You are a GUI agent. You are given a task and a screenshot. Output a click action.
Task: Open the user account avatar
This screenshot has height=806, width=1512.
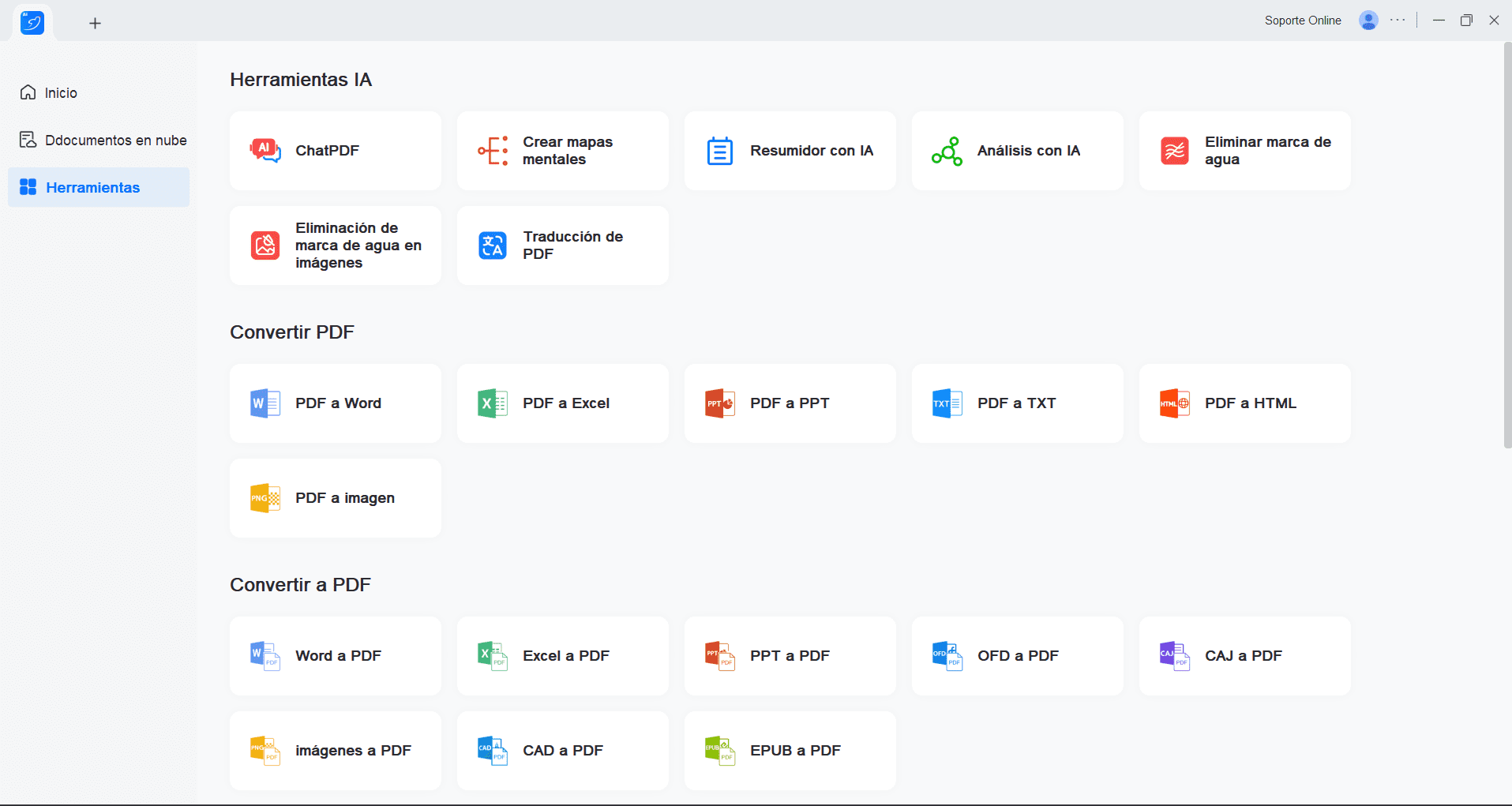pyautogui.click(x=1368, y=21)
